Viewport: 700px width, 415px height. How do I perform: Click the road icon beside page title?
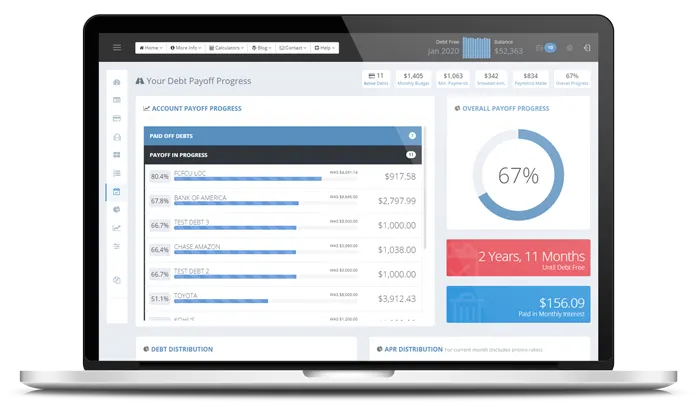140,81
